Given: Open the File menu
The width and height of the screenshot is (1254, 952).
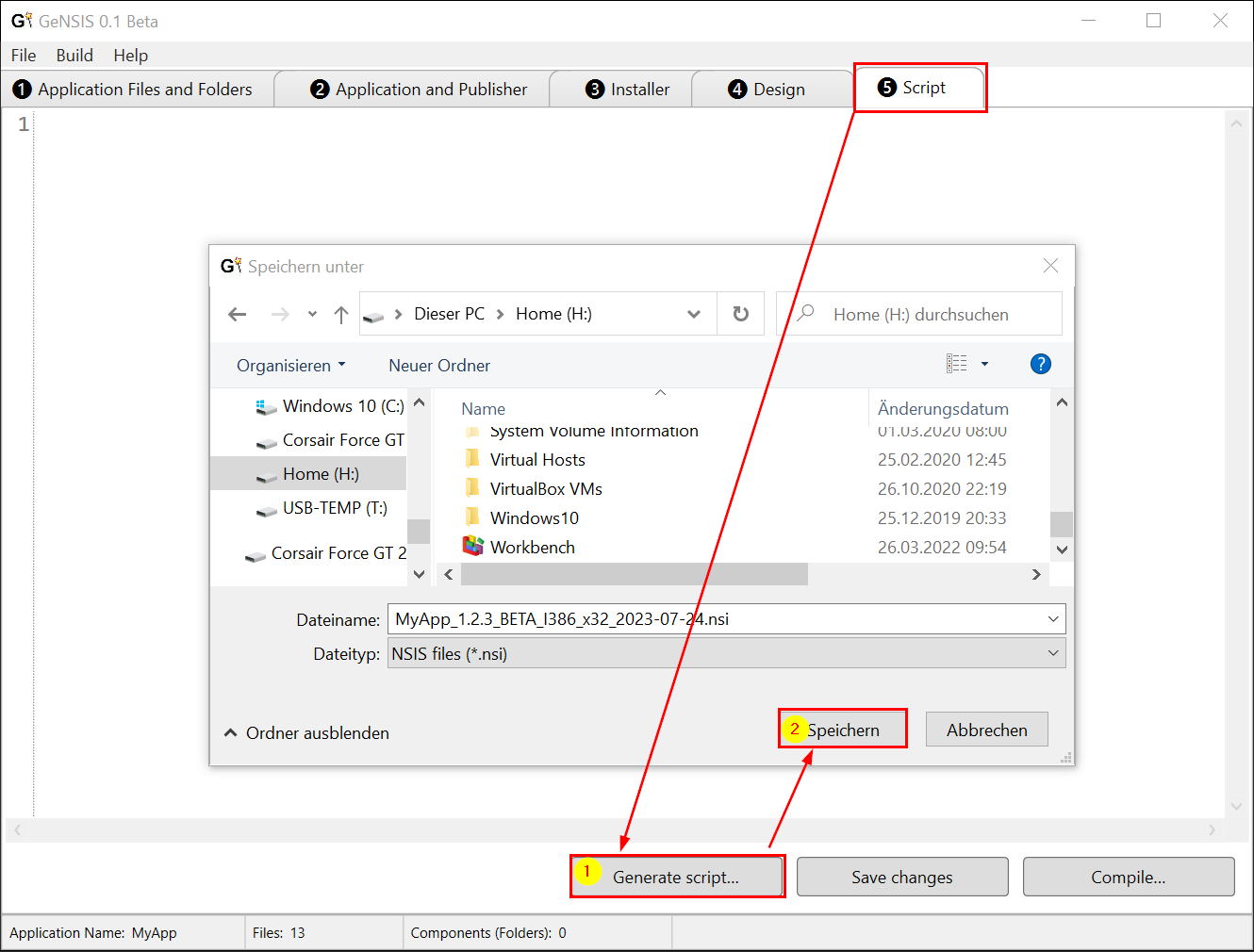Looking at the screenshot, I should [24, 55].
